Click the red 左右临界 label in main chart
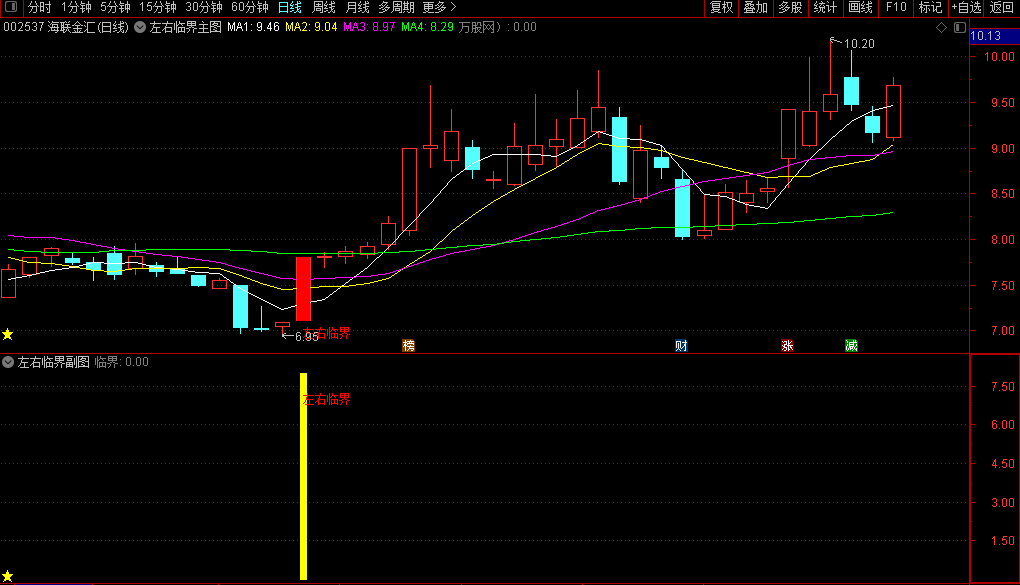The height and width of the screenshot is (585, 1020). (328, 333)
